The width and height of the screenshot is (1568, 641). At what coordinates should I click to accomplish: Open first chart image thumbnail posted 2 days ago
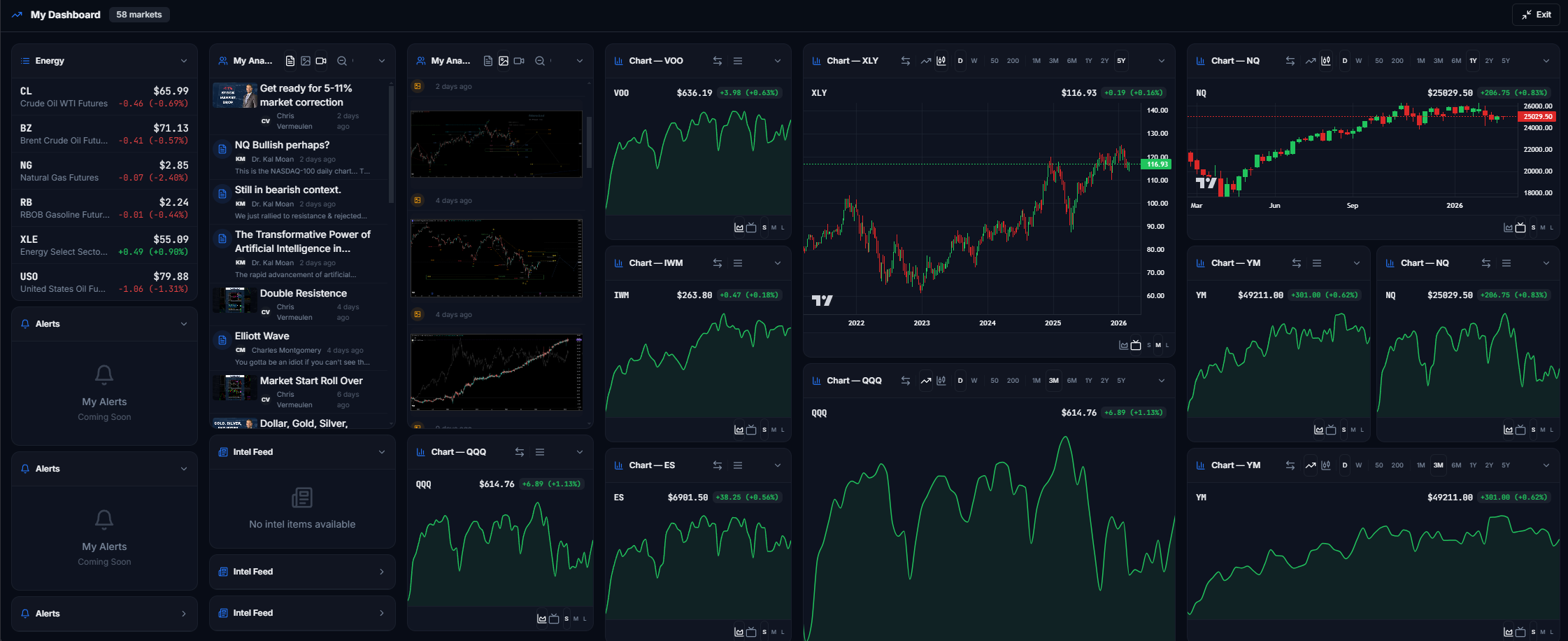click(x=497, y=143)
